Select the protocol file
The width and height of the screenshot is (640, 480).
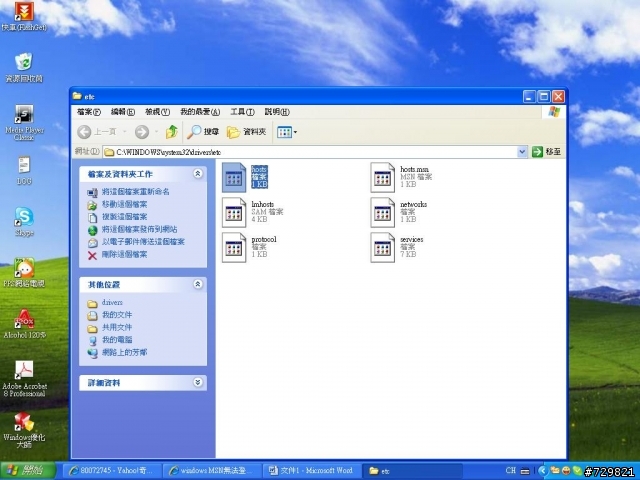point(249,247)
